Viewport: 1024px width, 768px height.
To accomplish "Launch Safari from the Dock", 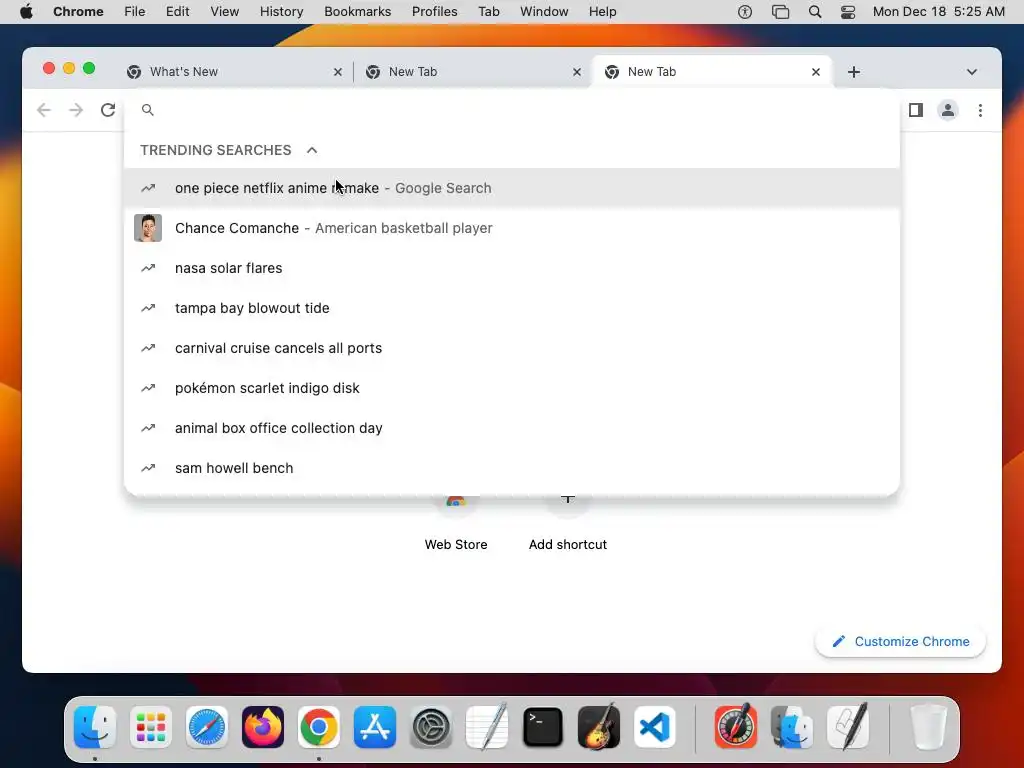I will [x=207, y=727].
